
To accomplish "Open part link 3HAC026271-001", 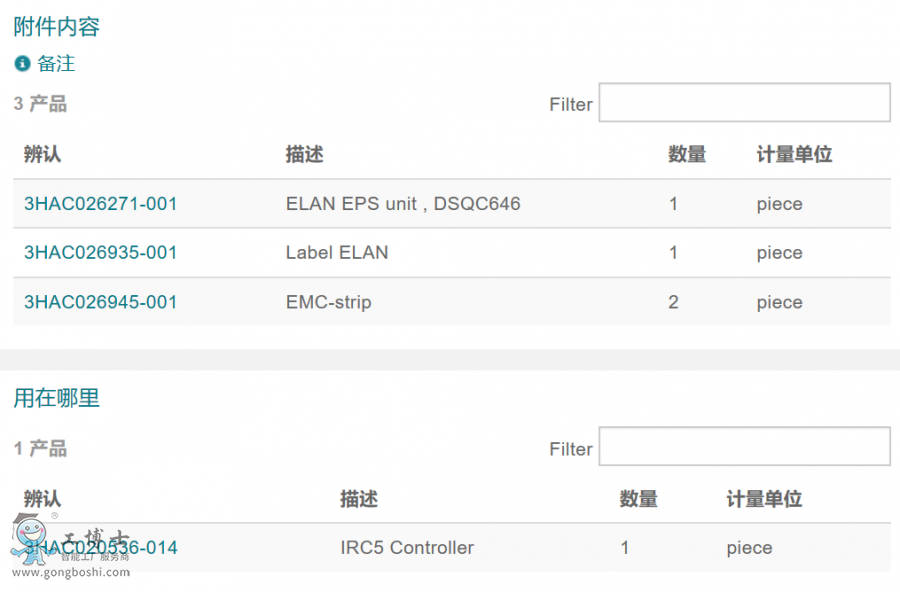I will coord(100,203).
